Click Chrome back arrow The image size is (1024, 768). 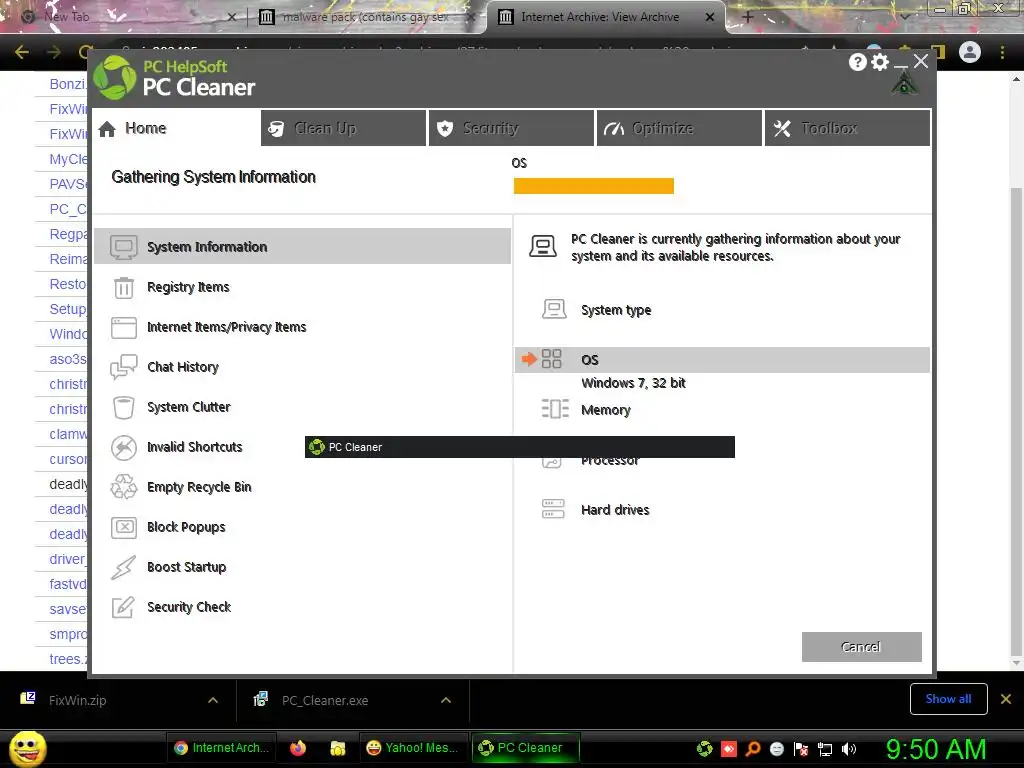21,52
